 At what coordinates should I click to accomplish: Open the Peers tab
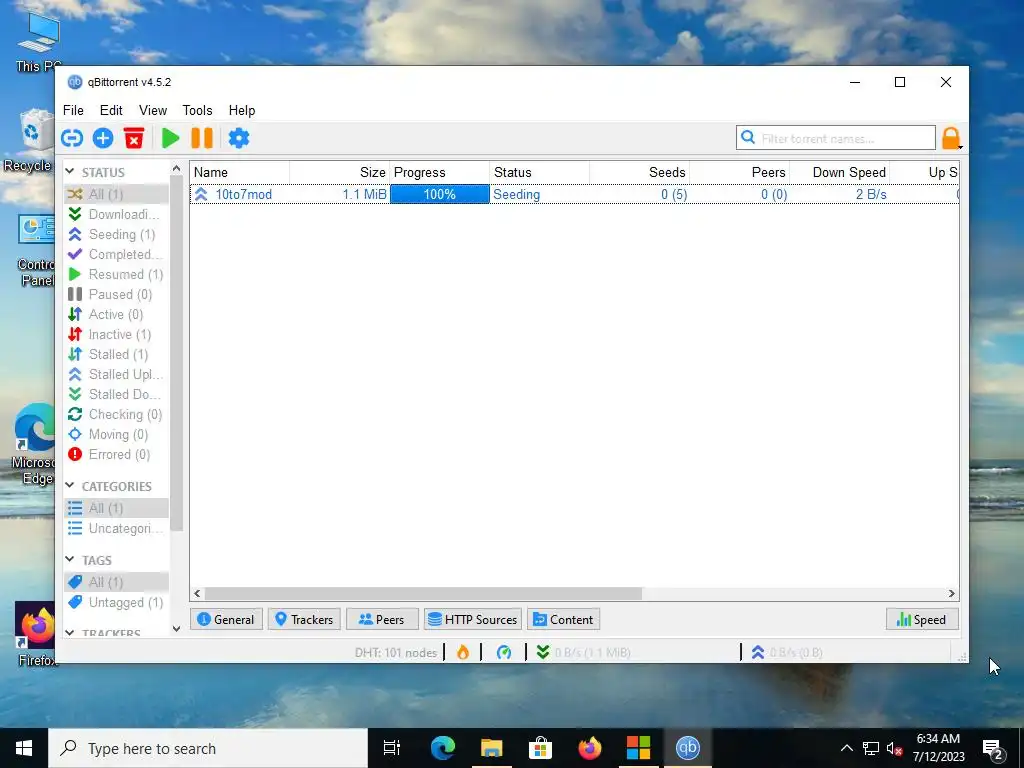tap(382, 619)
